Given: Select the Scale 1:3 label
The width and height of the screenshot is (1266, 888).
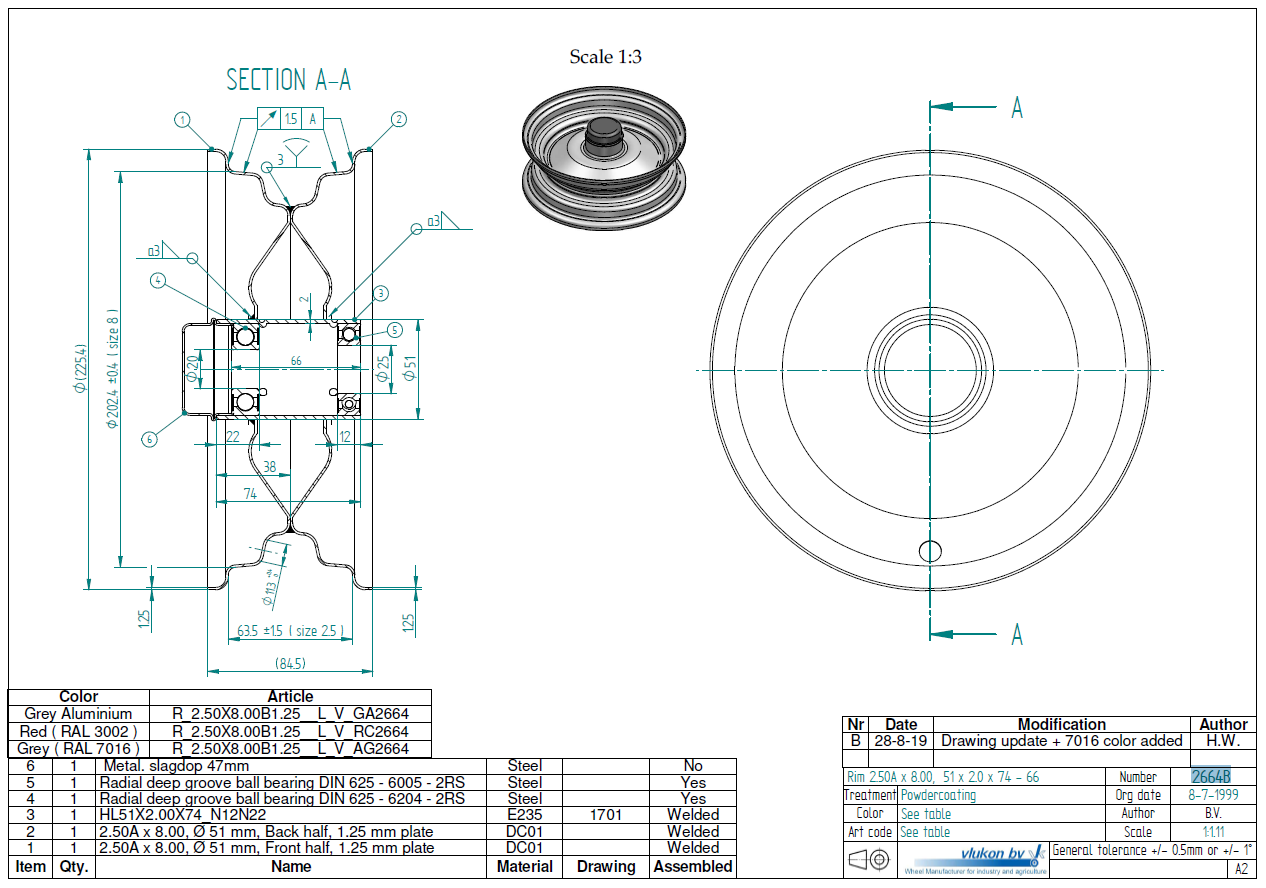Looking at the screenshot, I should [x=605, y=57].
